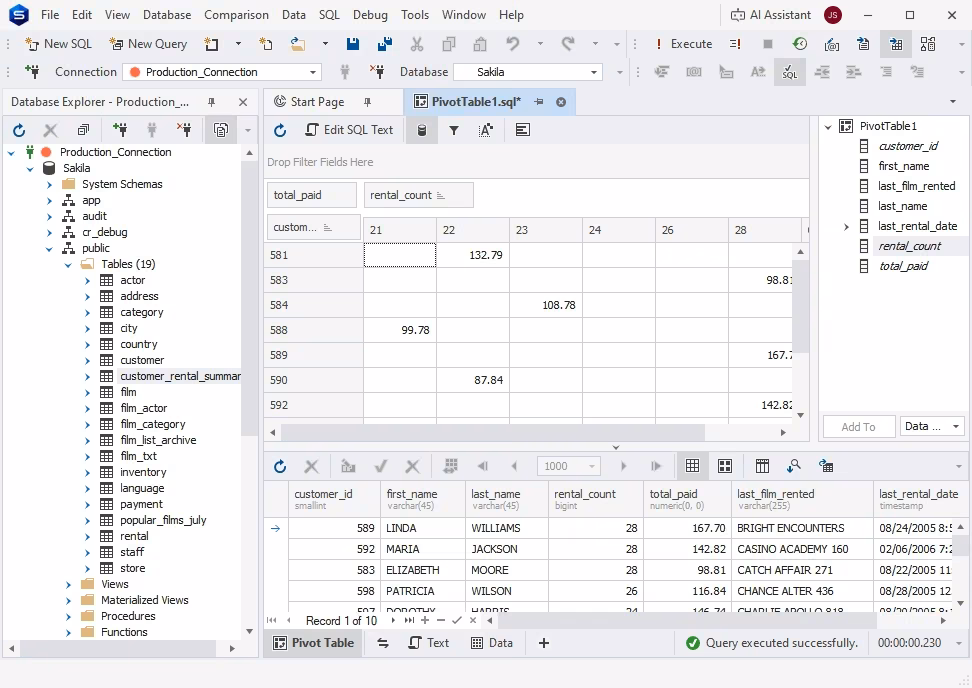Refresh the data grid results

[280, 466]
